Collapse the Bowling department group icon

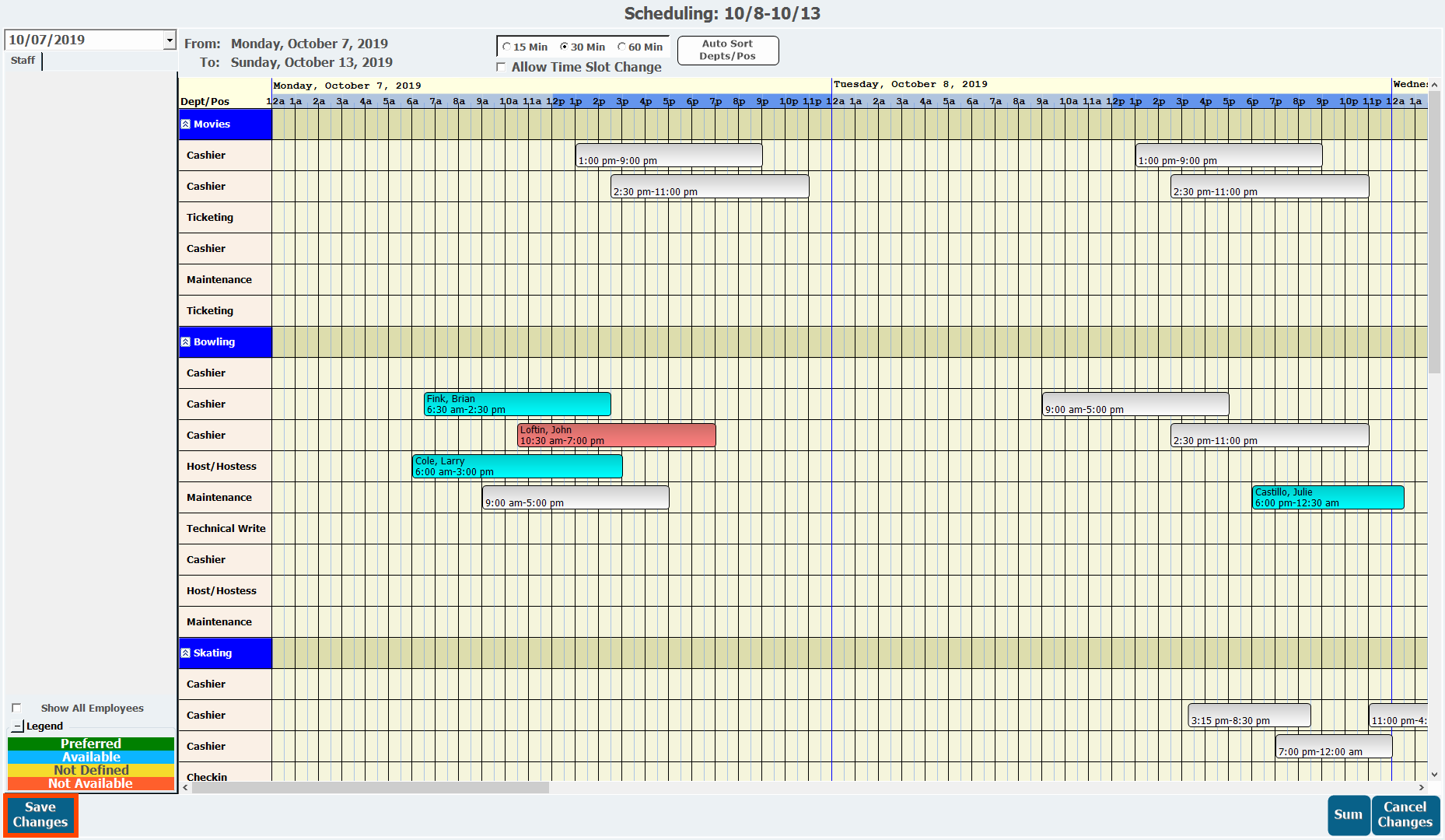(x=186, y=342)
